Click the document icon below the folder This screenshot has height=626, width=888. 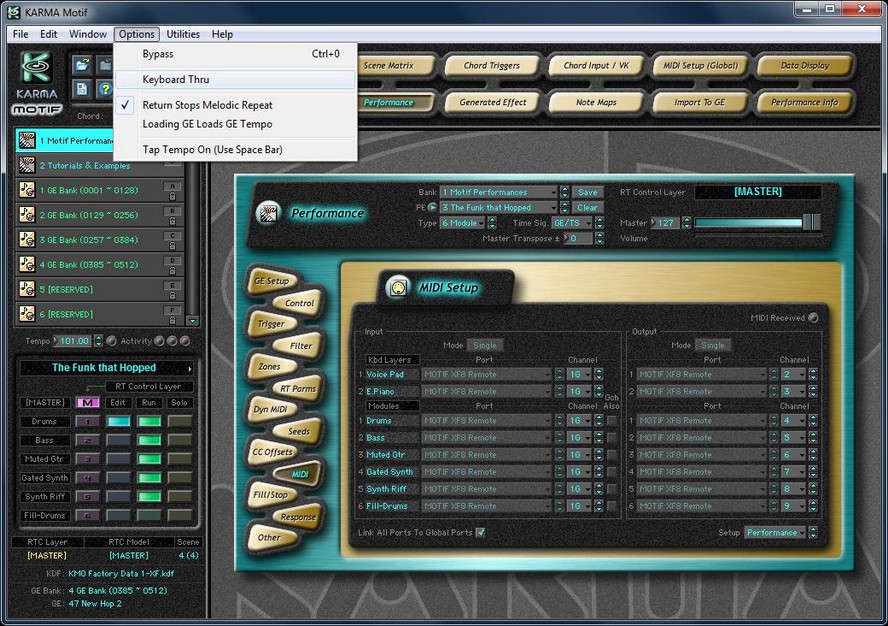coord(83,89)
